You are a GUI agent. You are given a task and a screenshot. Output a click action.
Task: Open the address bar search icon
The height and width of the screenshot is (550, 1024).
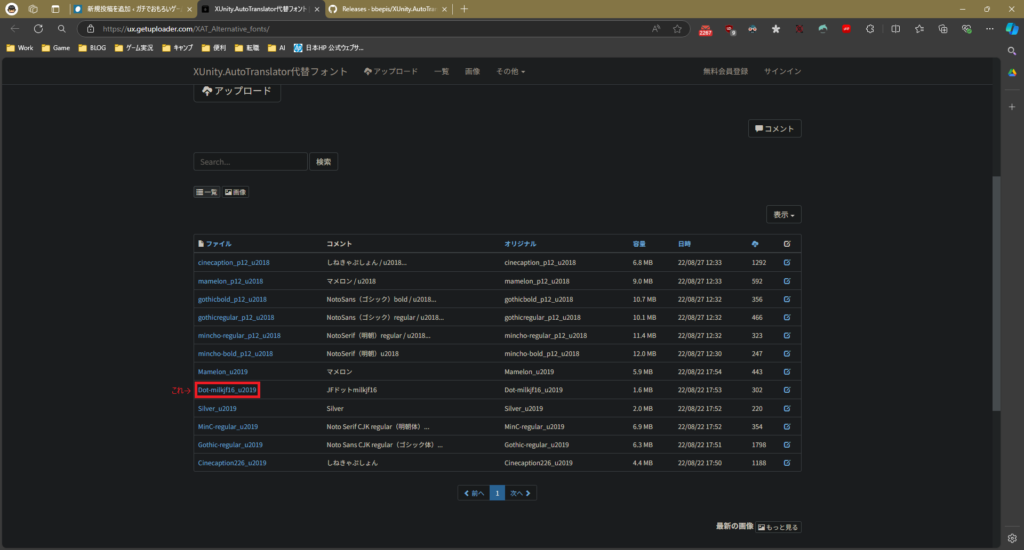(61, 29)
